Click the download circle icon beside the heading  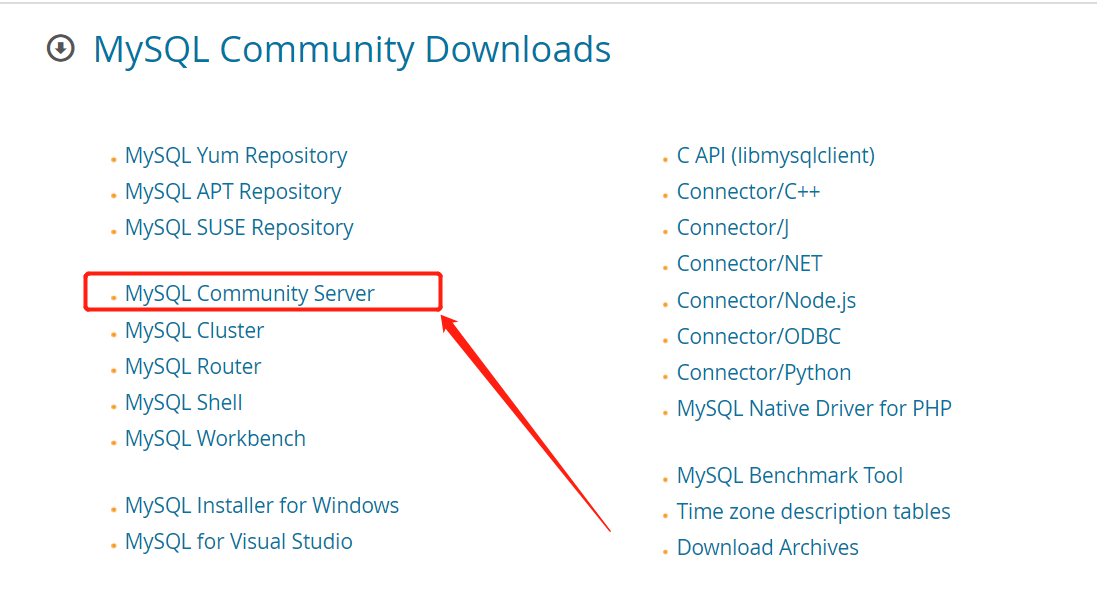pos(61,48)
